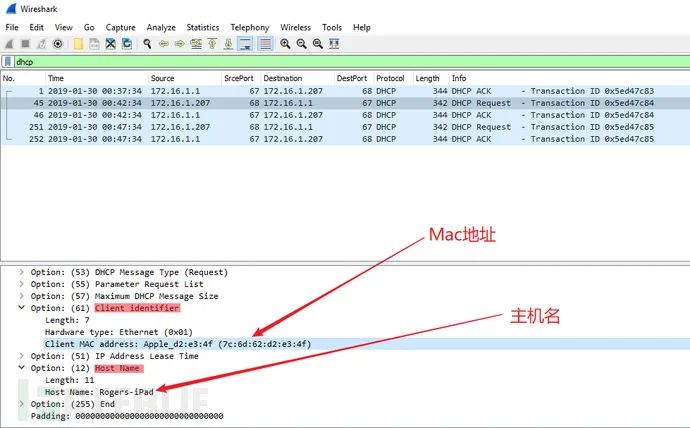Select packet 46 DHCP ACK row
Image resolution: width=690 pixels, height=428 pixels.
tap(345, 115)
